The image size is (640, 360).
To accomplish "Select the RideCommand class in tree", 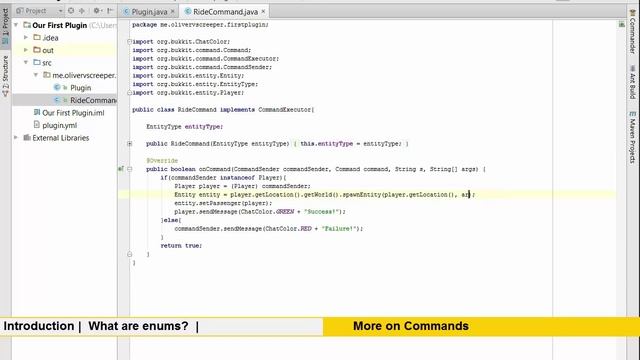I will point(93,100).
